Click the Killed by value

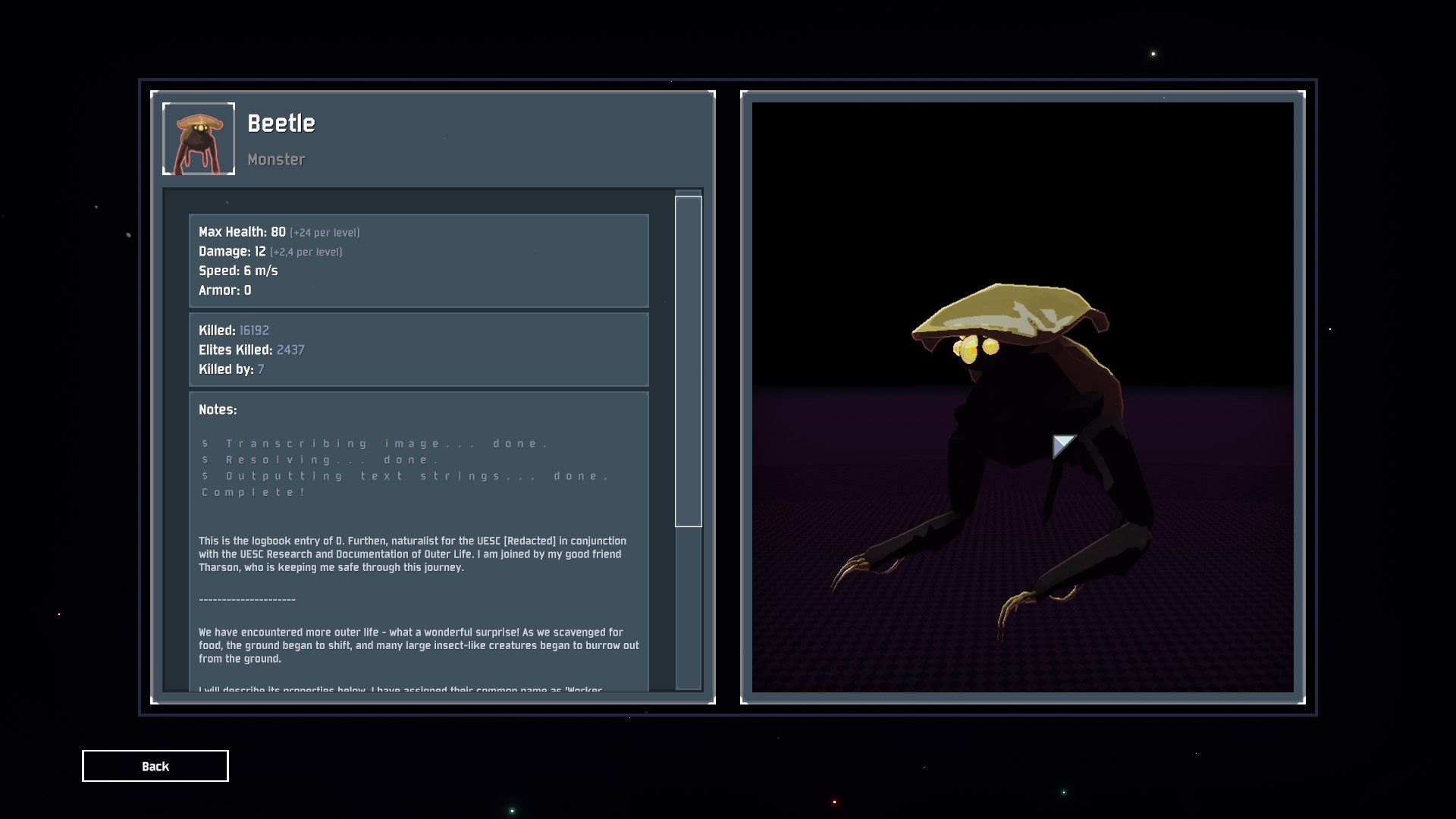click(x=260, y=369)
